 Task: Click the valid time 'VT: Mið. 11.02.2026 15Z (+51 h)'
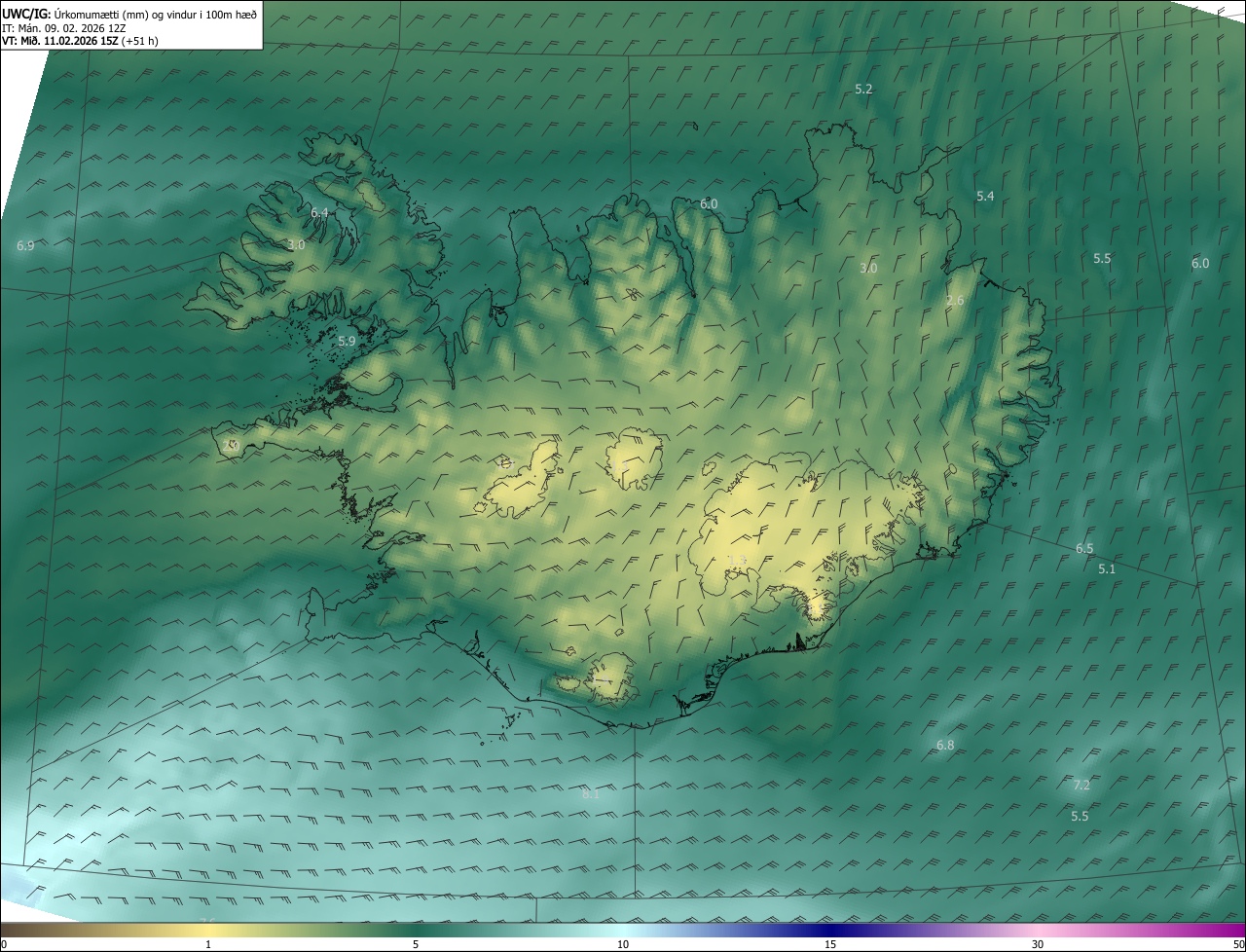[x=80, y=41]
